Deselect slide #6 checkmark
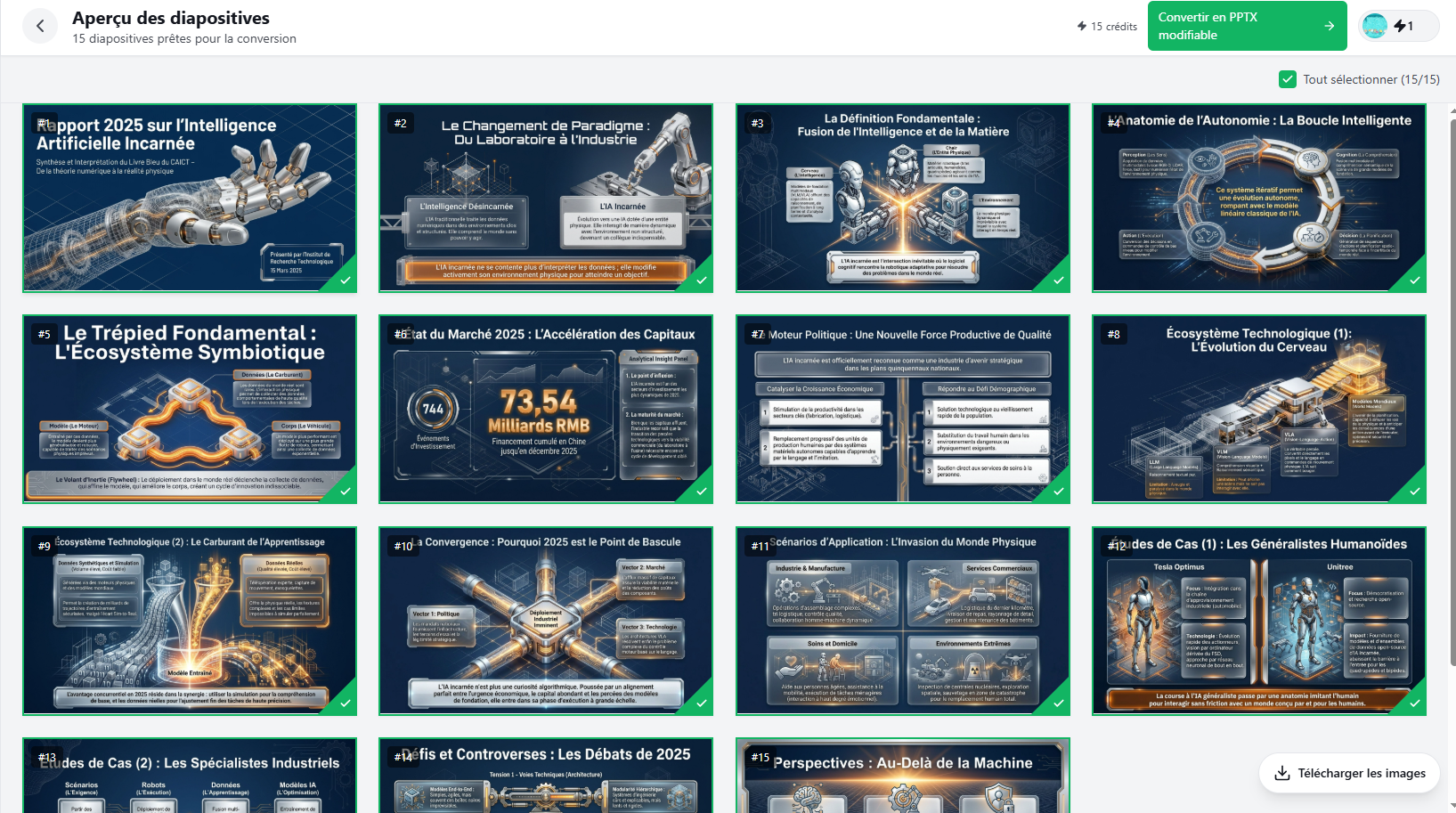1456x813 pixels. coord(702,492)
